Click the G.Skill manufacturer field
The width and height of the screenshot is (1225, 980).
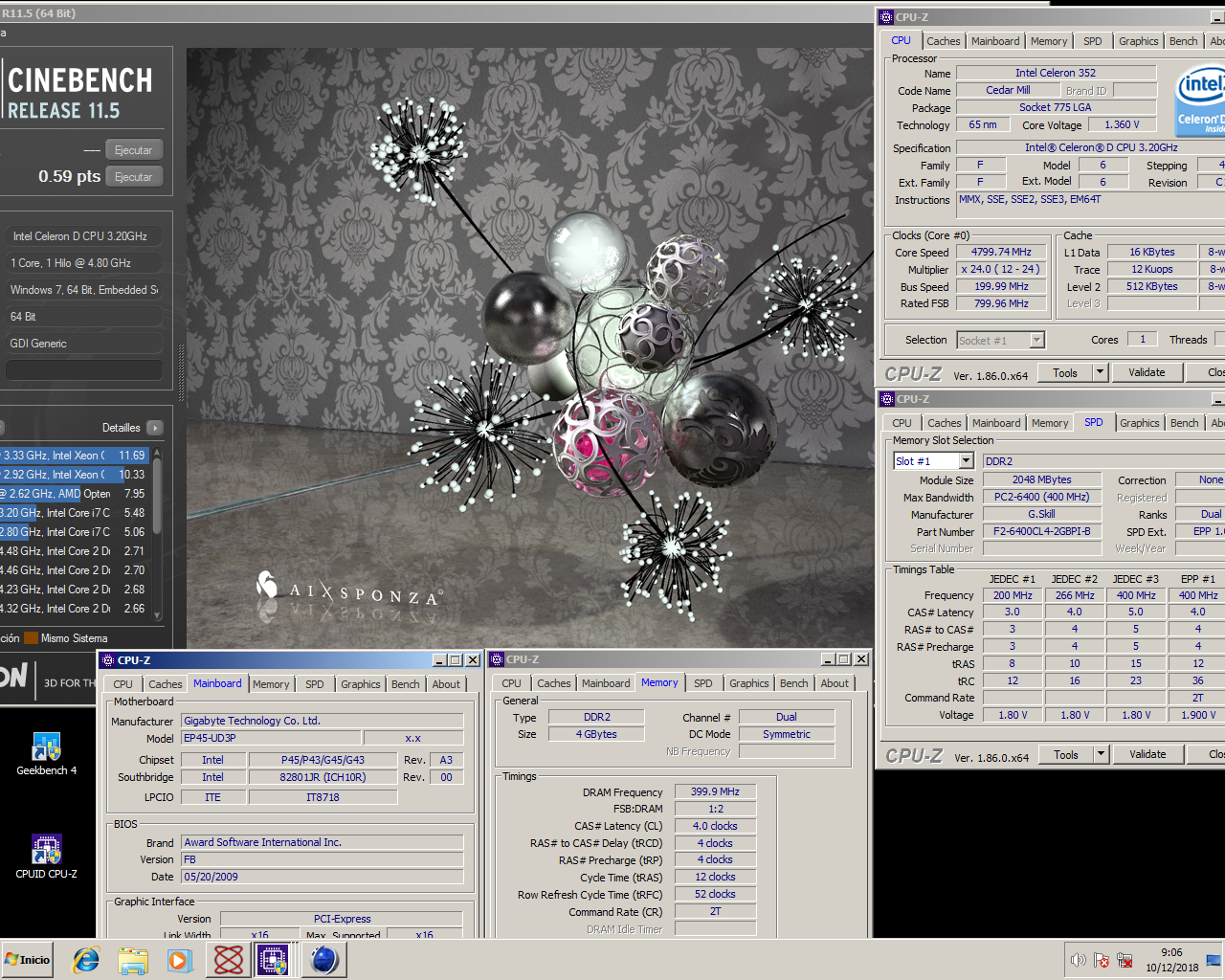tap(1041, 514)
